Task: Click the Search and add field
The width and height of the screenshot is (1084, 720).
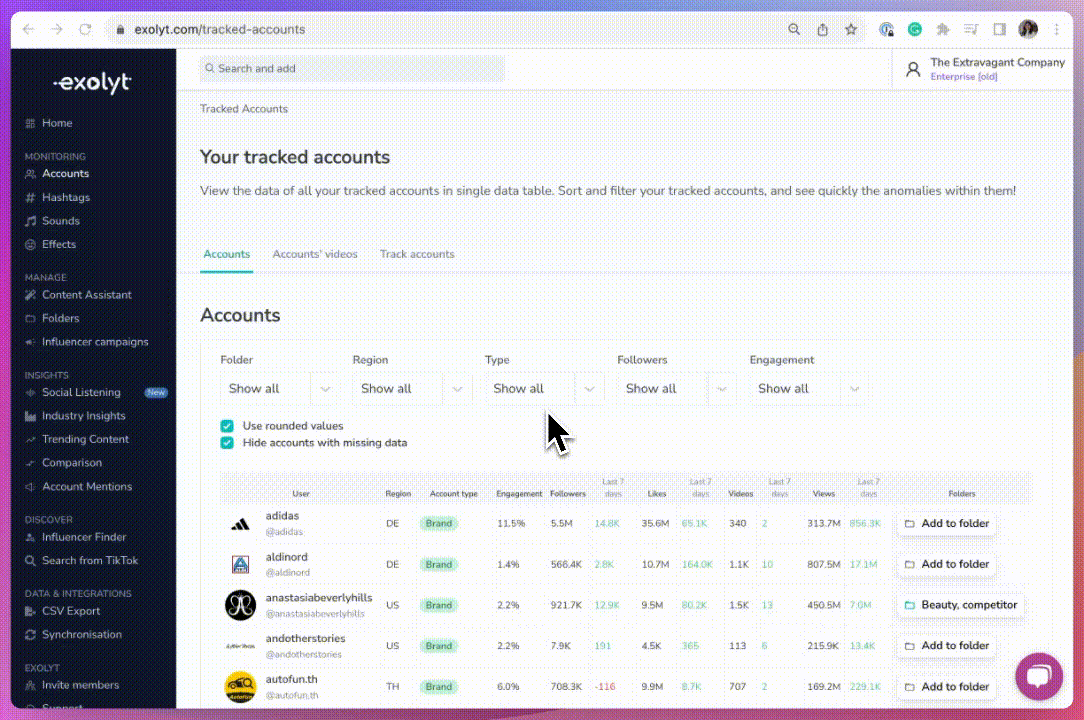Action: [352, 68]
